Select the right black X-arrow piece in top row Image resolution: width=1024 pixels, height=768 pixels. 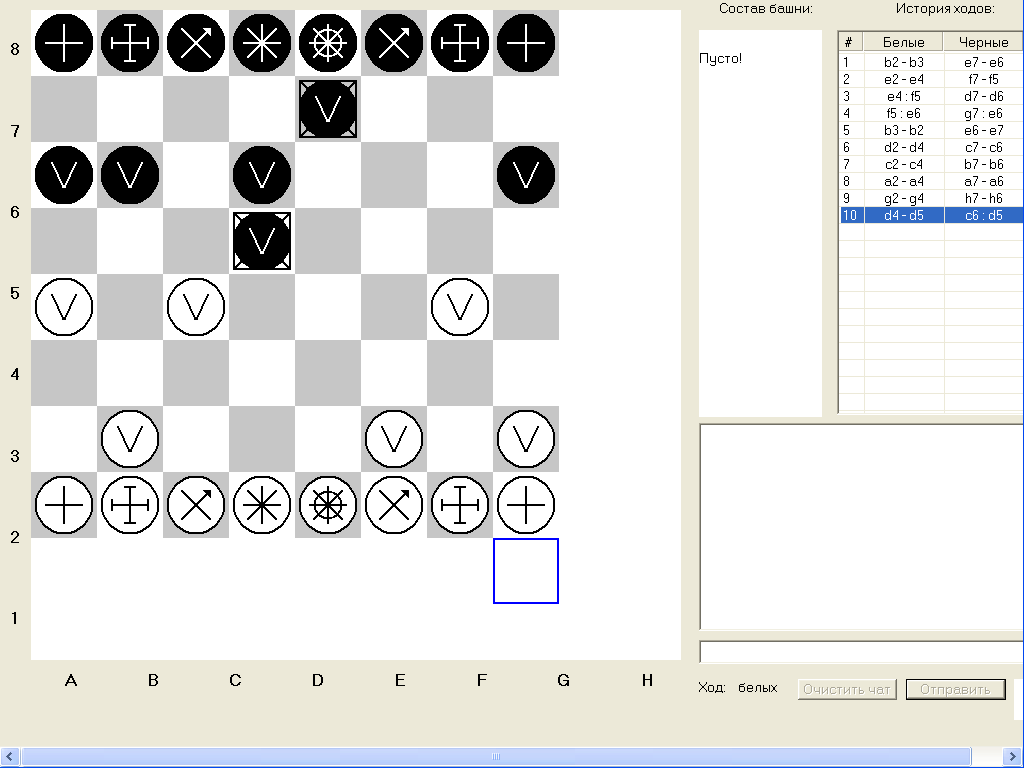394,43
